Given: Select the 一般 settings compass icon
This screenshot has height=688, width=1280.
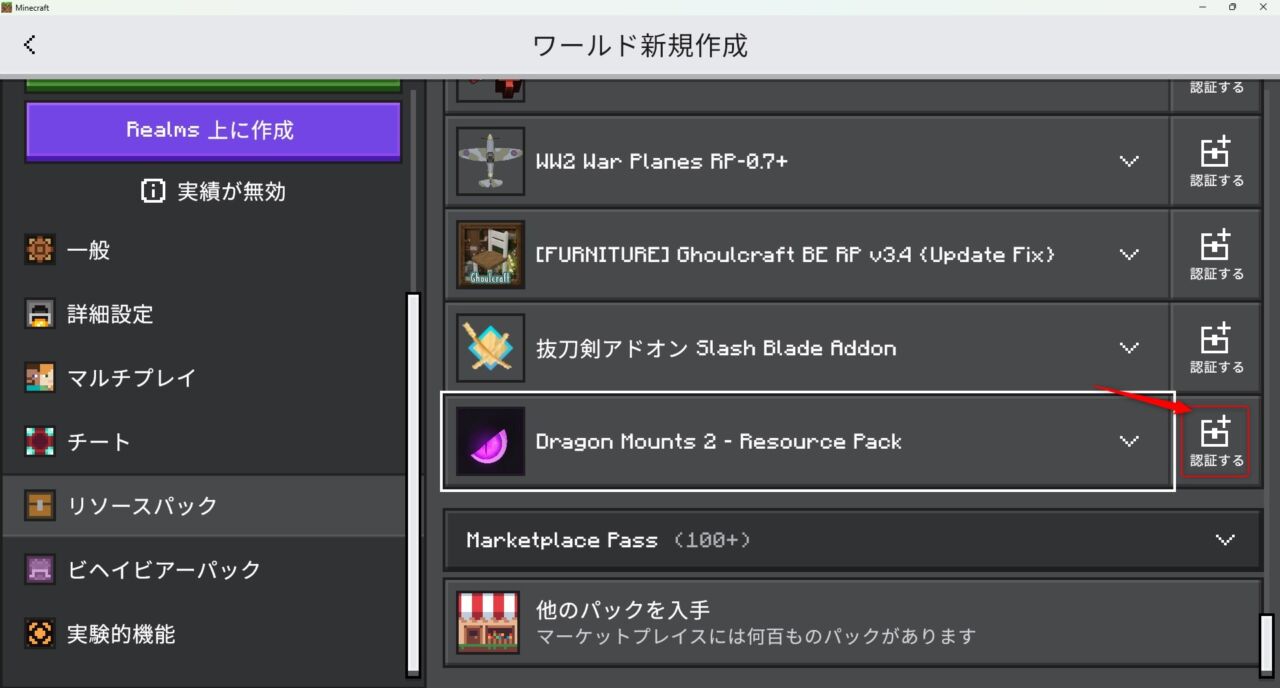Looking at the screenshot, I should click(x=40, y=250).
